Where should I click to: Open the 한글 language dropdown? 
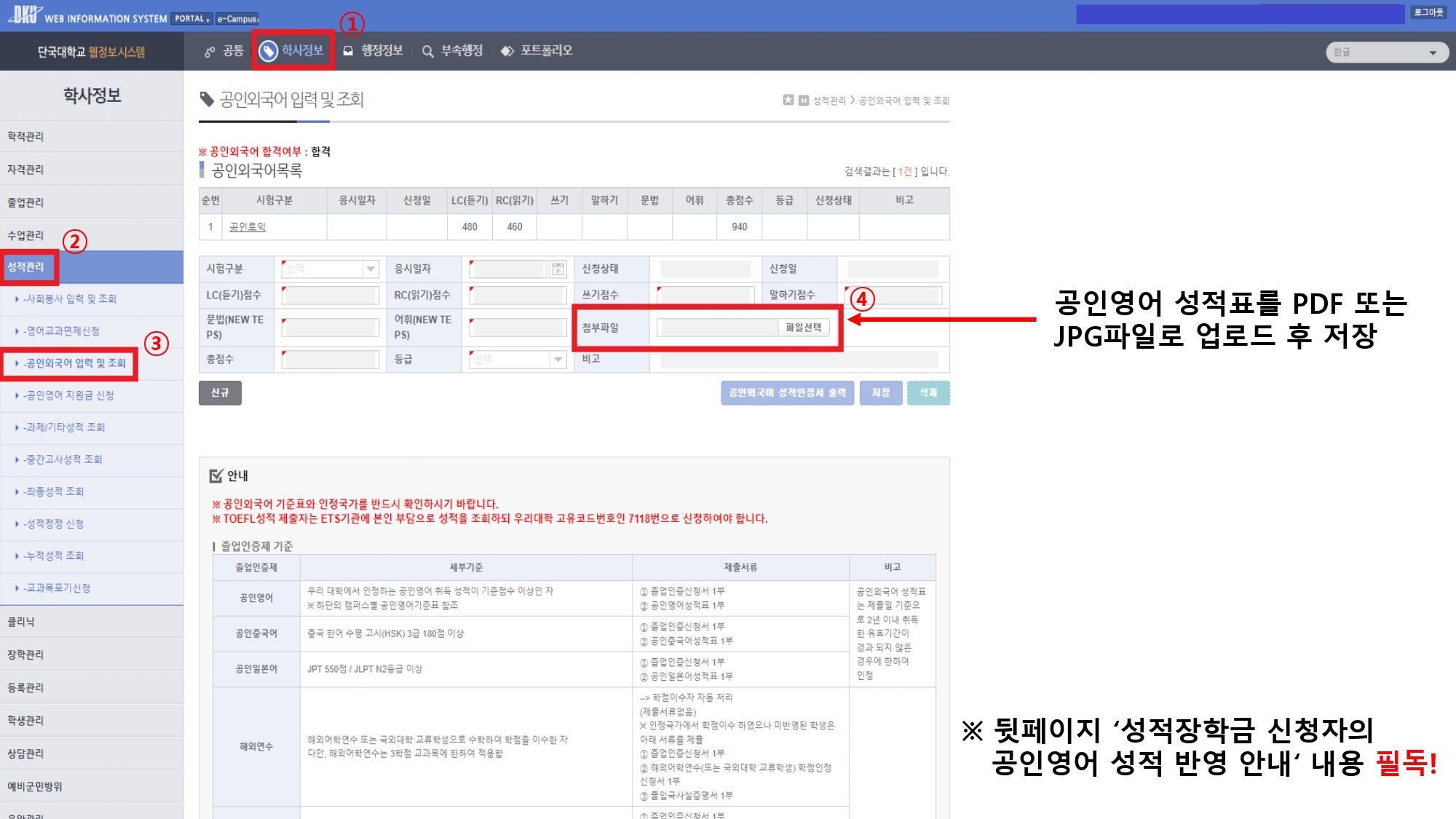point(1387,52)
